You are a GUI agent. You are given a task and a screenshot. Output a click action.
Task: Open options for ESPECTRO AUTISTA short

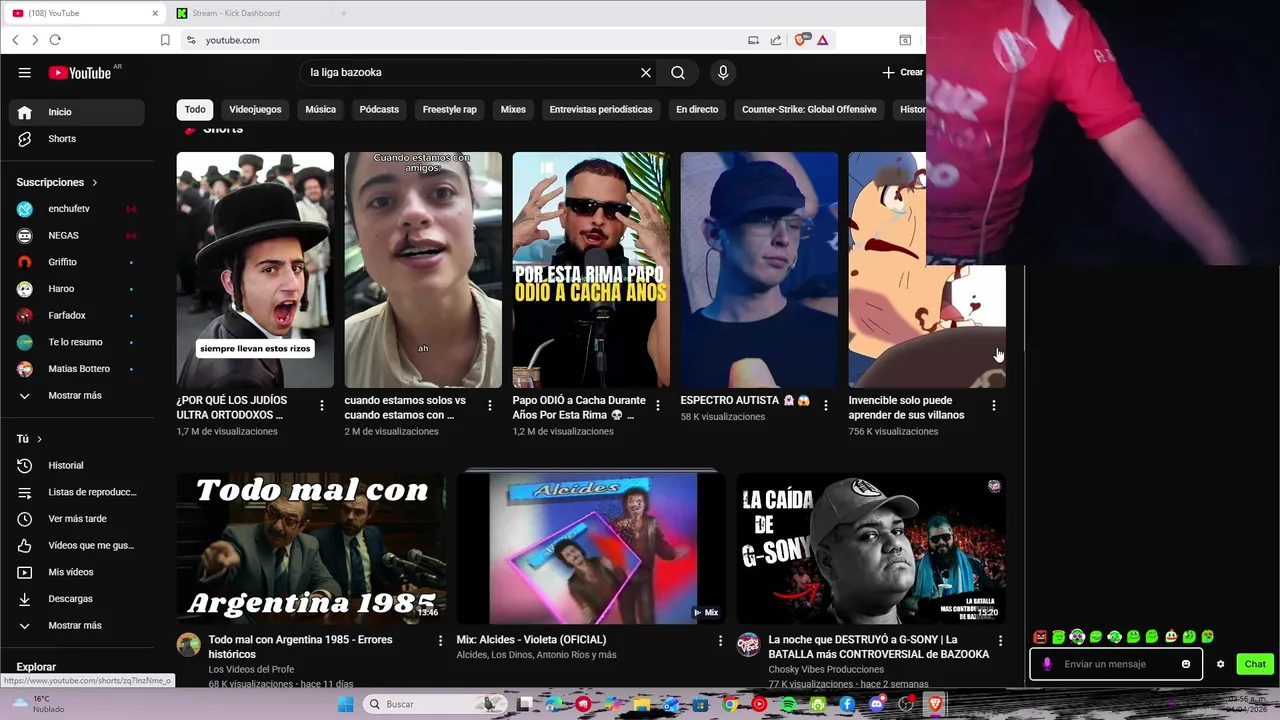(x=826, y=405)
